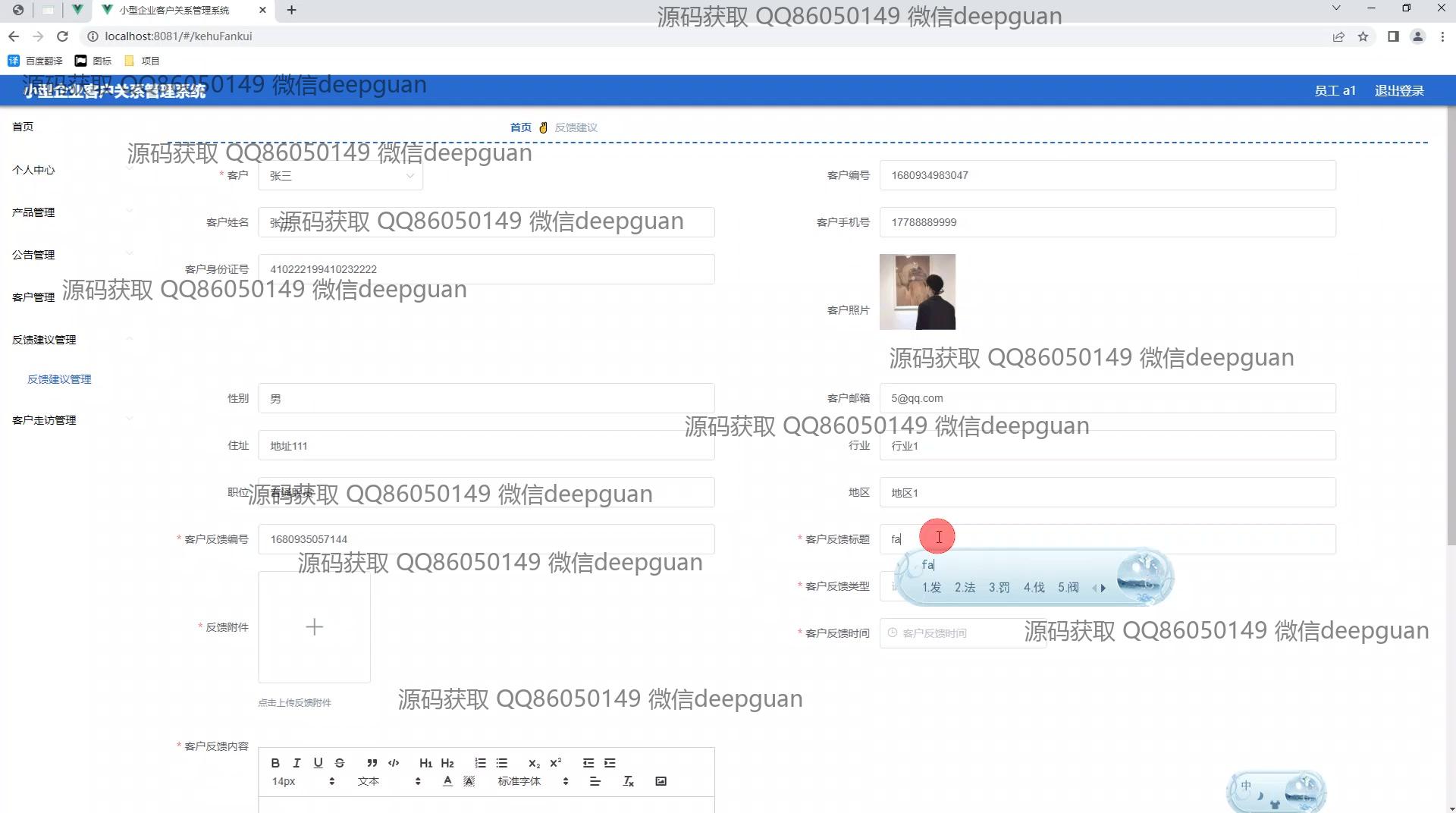Open the 客户 dropdown showing 张三
Screen dimensions: 1456x813
(340, 176)
